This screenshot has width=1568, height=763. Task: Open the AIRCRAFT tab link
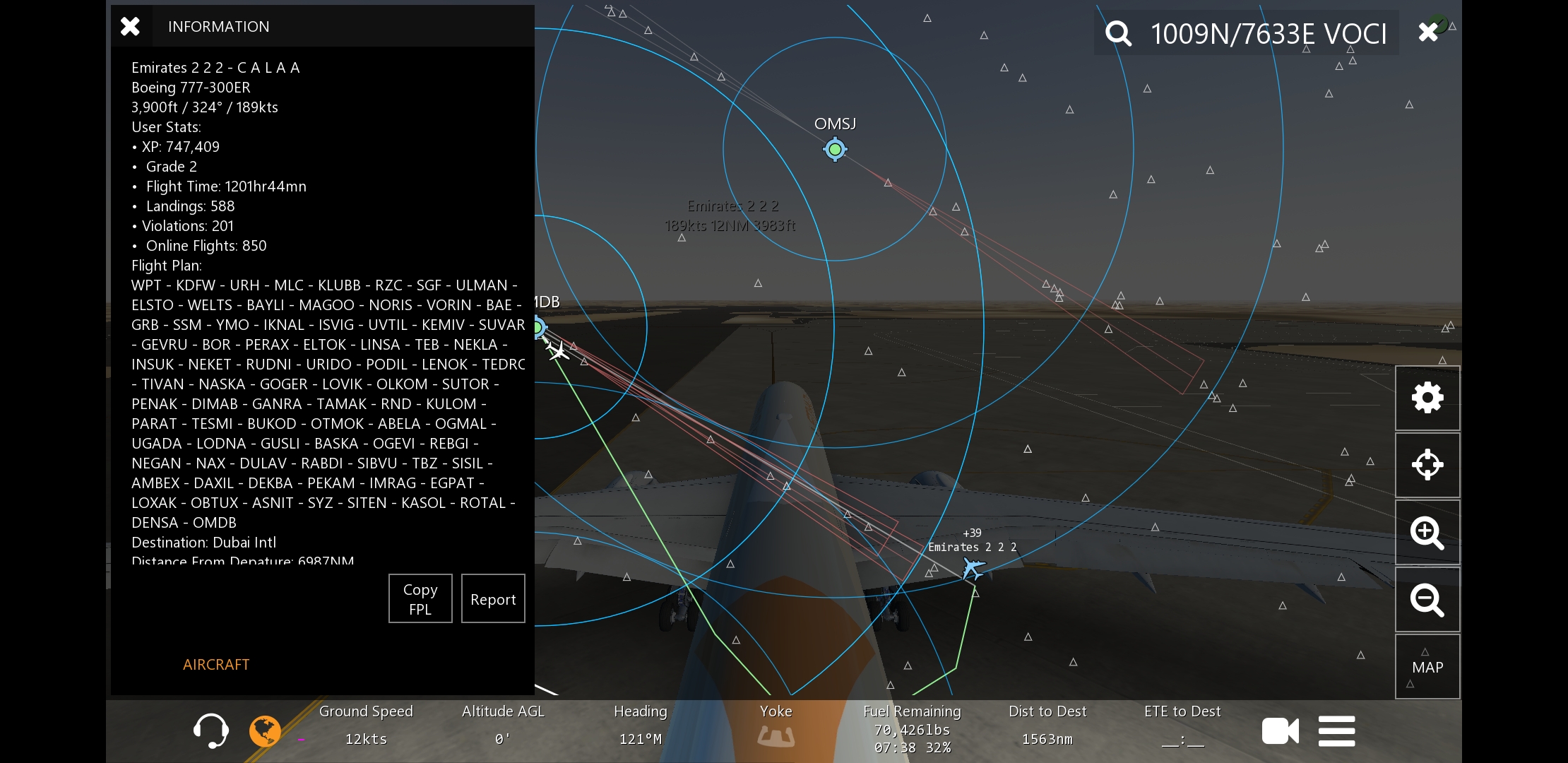pos(216,664)
